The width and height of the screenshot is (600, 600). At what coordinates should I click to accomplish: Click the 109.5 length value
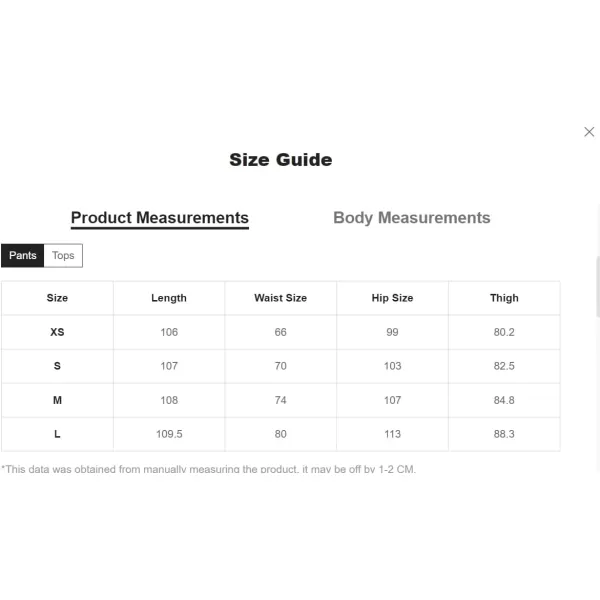point(169,434)
